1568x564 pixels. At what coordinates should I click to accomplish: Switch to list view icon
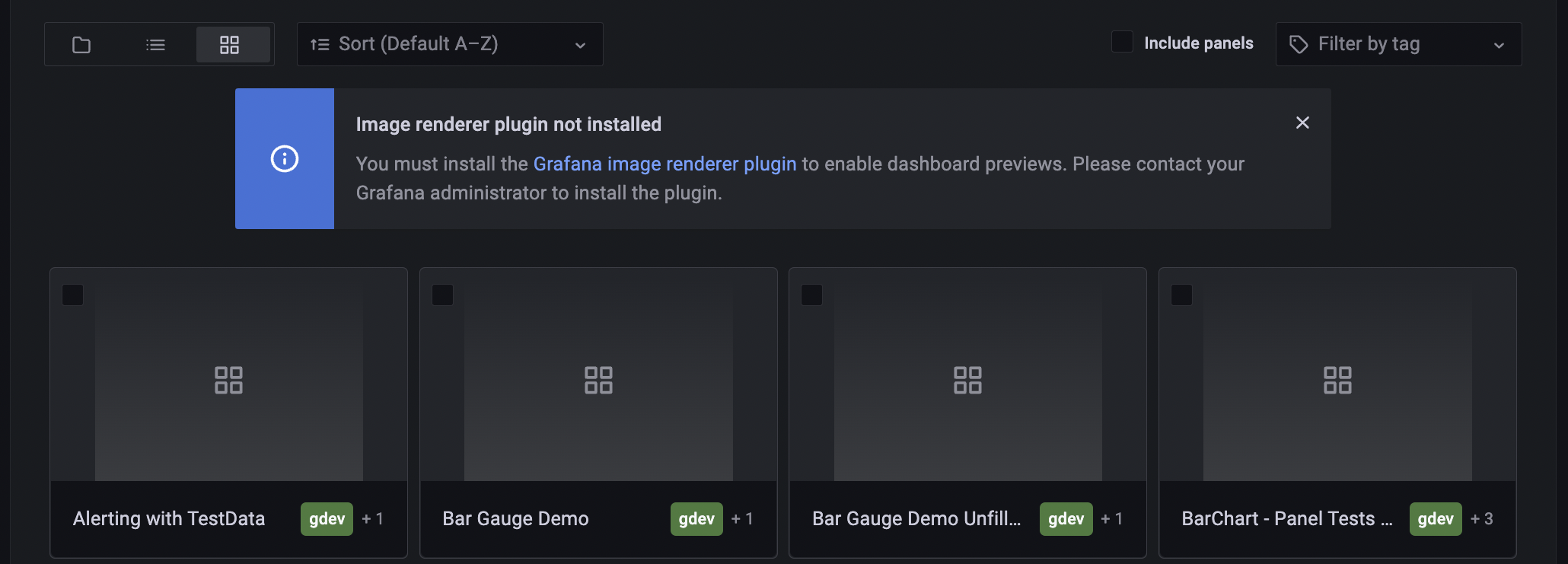[x=155, y=45]
